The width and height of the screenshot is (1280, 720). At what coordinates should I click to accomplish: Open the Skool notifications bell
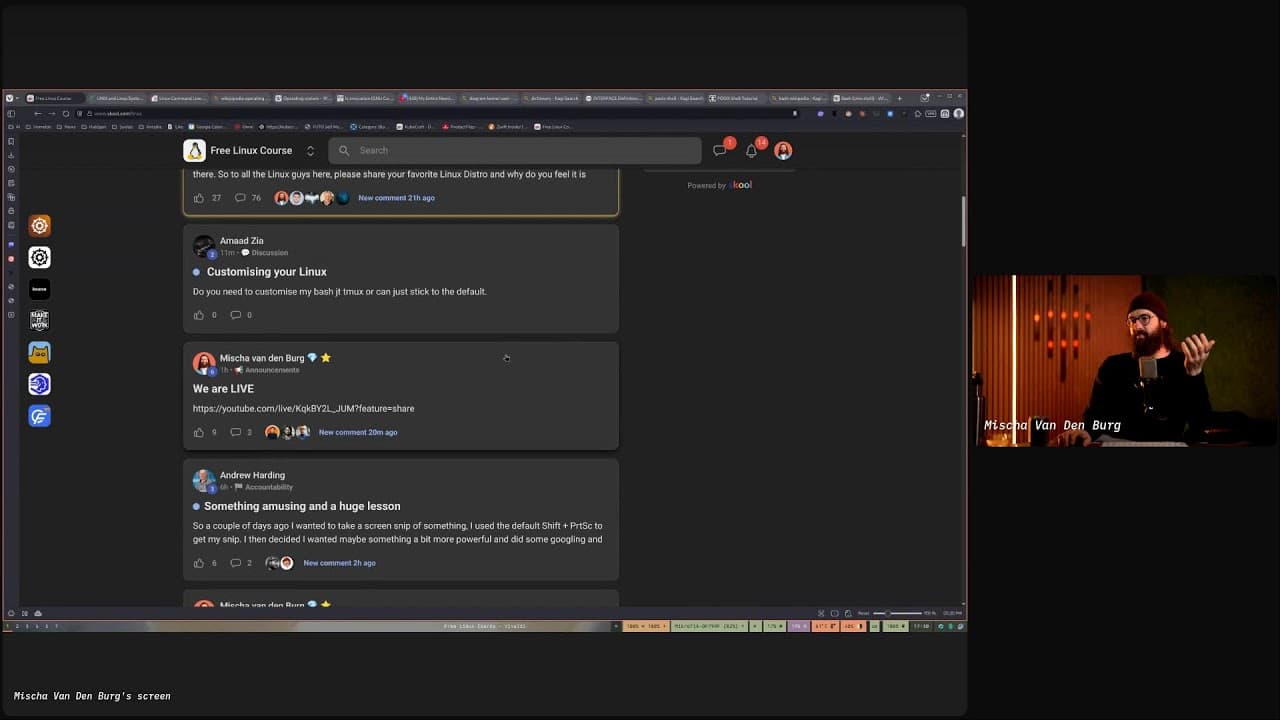pos(751,149)
